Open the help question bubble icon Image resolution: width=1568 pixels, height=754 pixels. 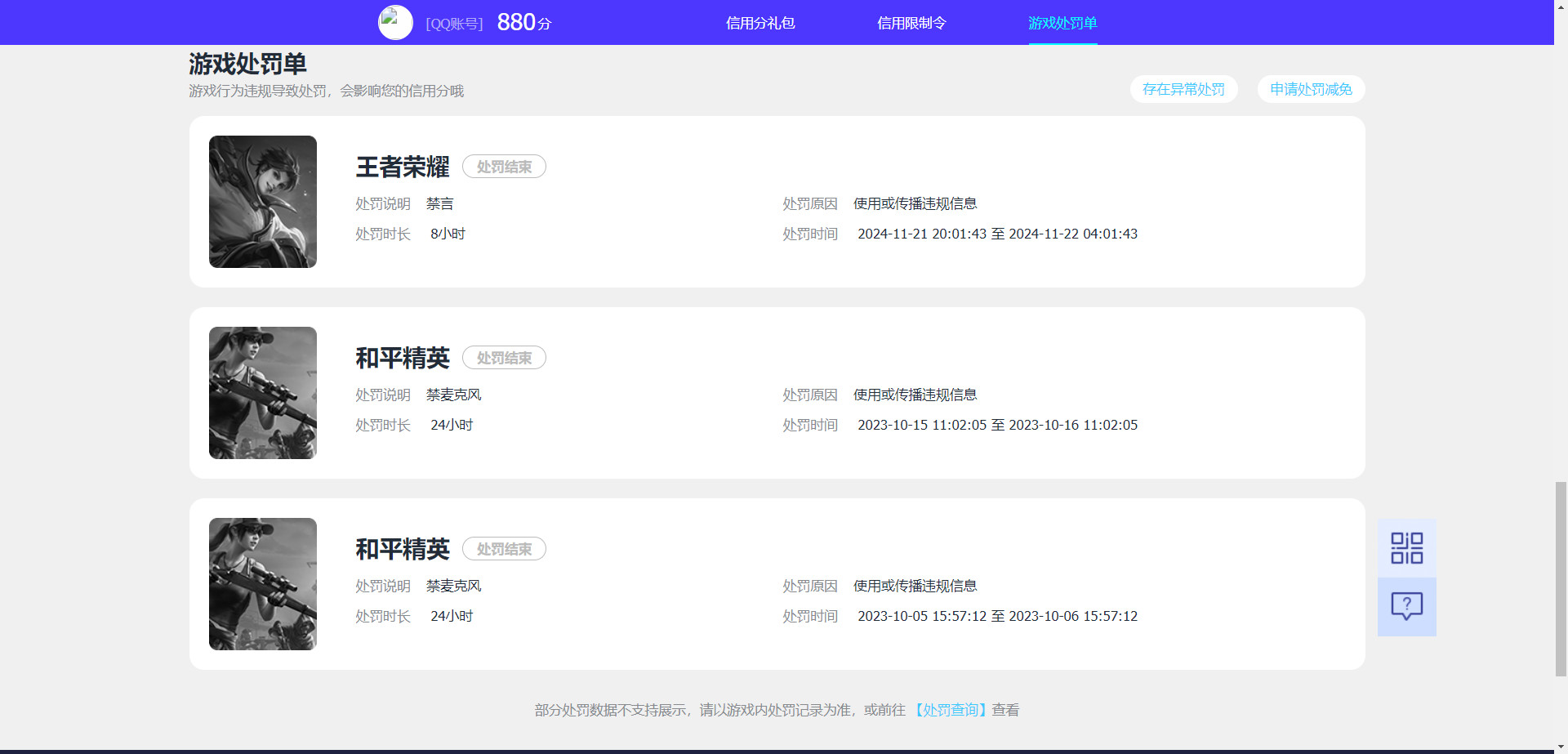click(1406, 607)
